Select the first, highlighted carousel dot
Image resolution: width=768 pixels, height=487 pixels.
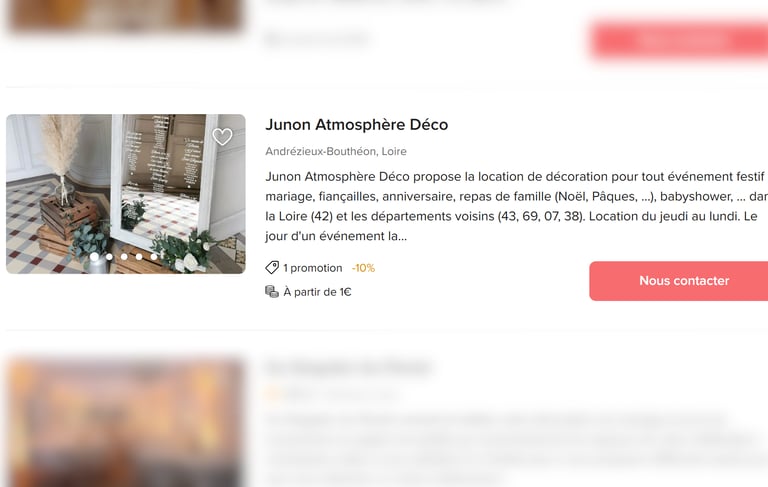(94, 257)
